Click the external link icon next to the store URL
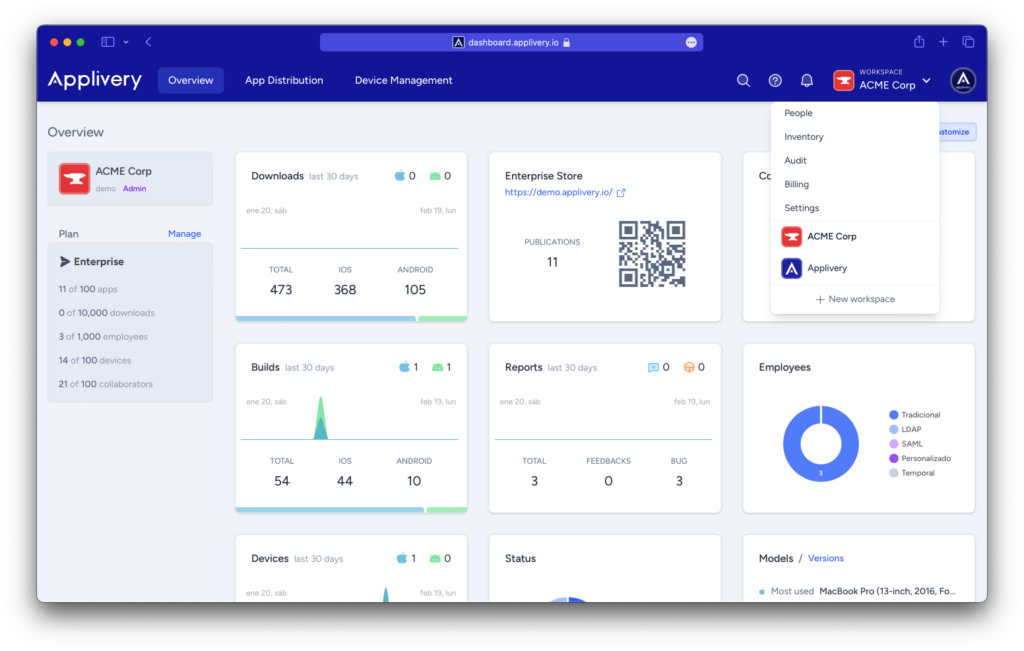Screen dimensions: 1024x651 pos(621,193)
